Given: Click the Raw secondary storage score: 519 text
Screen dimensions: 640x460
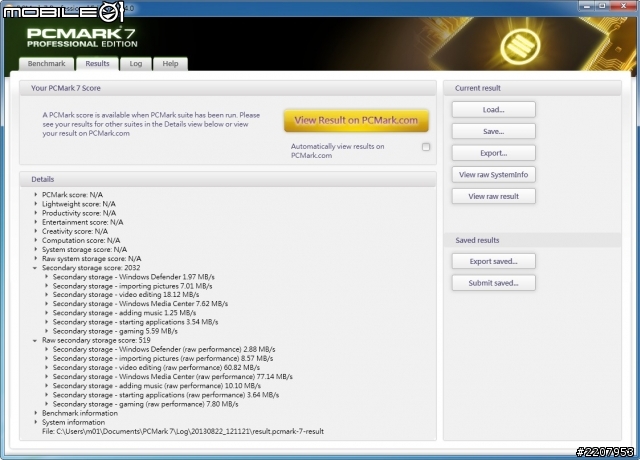Looking at the screenshot, I should 96,340.
